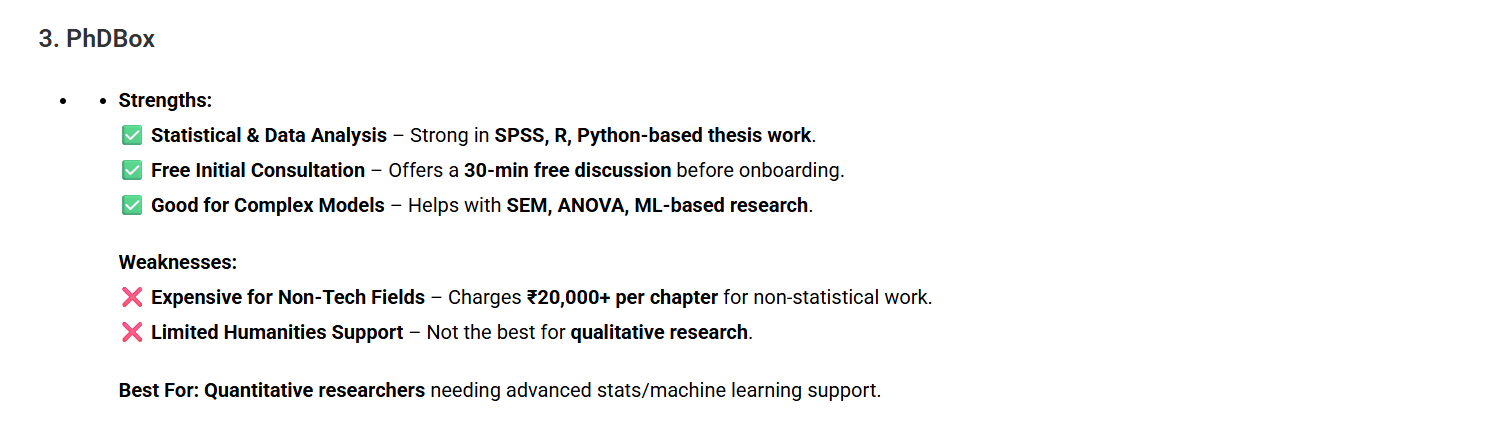Click the bold qualitative research text
The image size is (1494, 438).
pyautogui.click(x=659, y=332)
